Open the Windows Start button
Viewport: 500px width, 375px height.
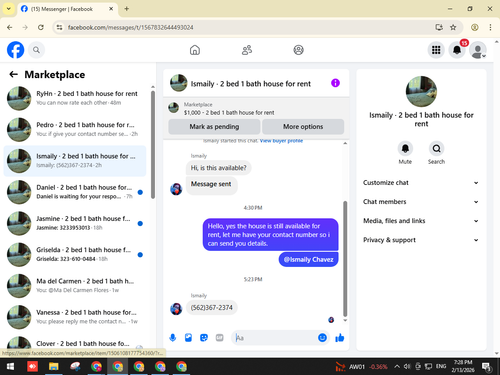[x=10, y=367]
